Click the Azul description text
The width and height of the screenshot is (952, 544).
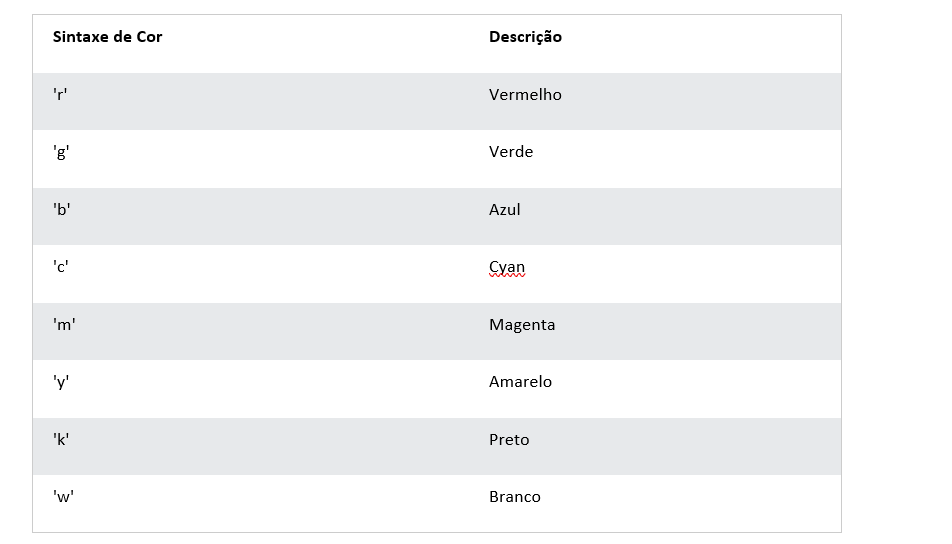click(505, 210)
